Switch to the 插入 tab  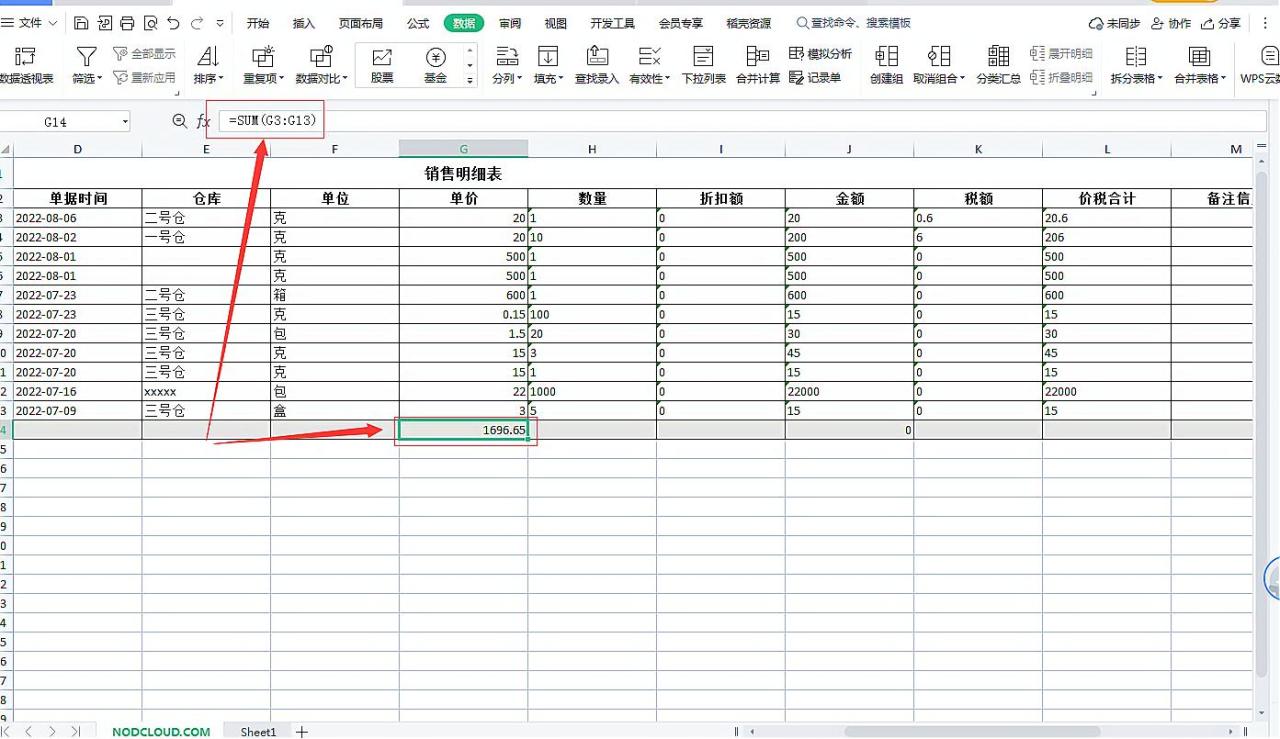point(304,23)
